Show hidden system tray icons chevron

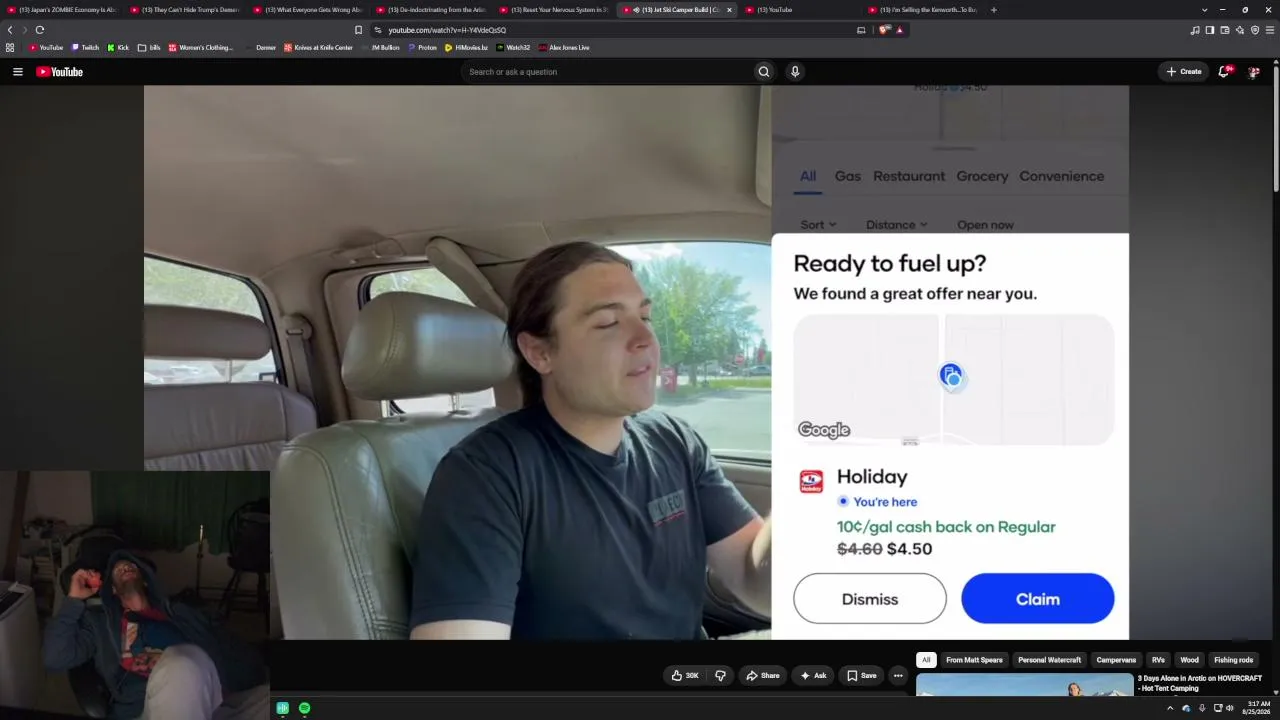(x=1170, y=708)
